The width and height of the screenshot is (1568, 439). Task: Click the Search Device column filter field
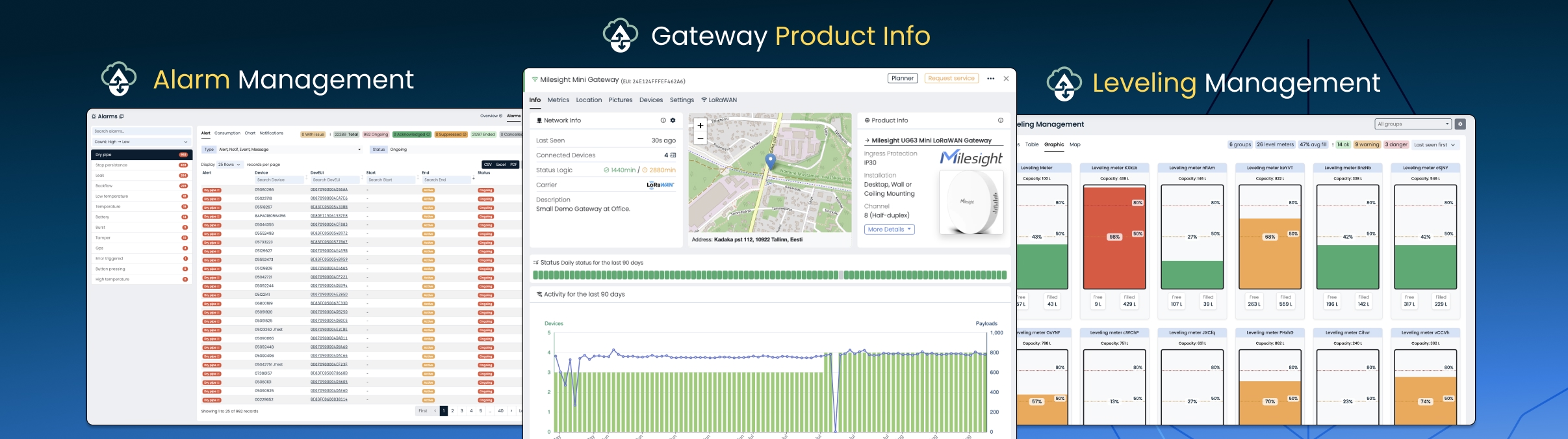click(x=279, y=180)
